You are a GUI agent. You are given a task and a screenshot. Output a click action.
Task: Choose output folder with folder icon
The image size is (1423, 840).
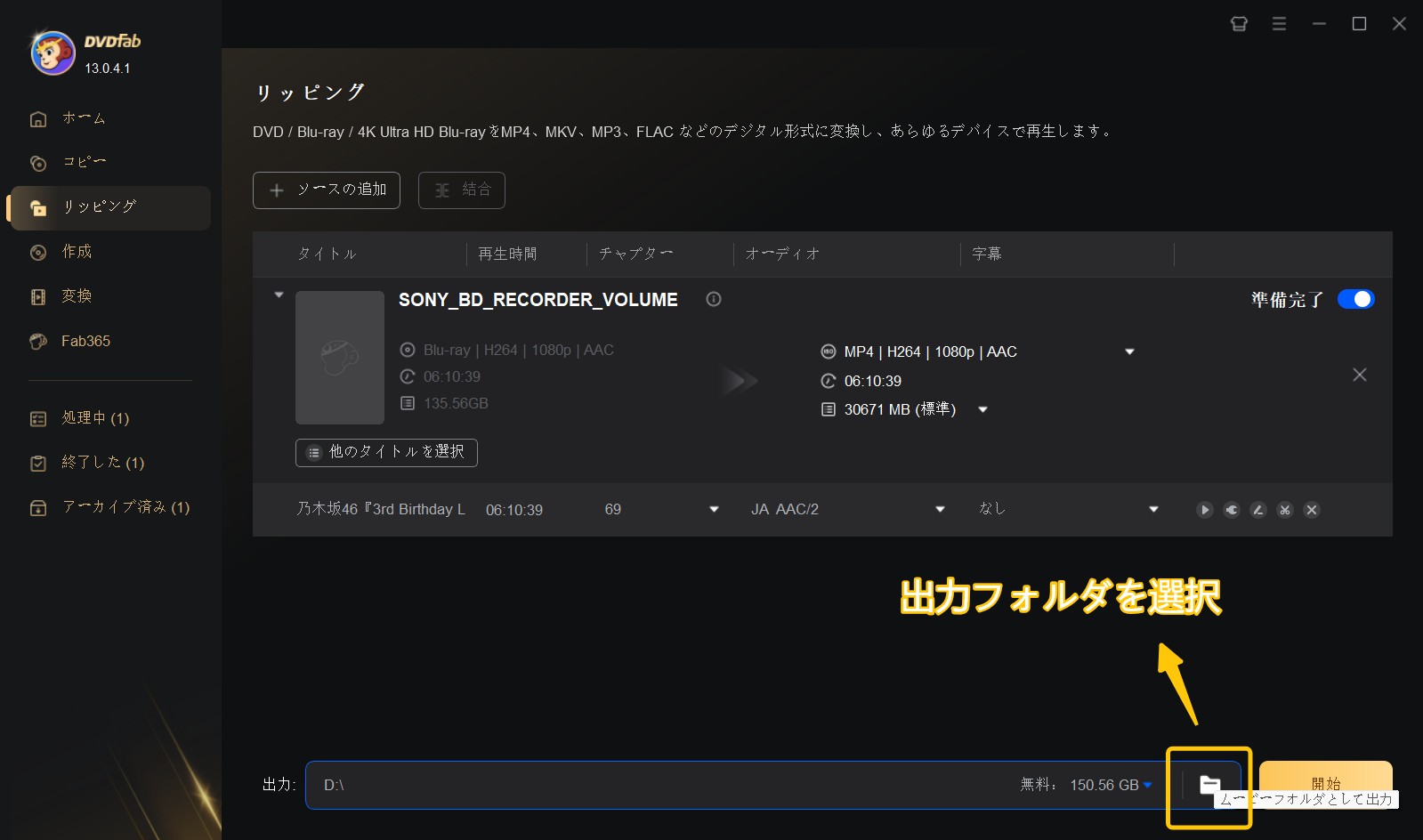[x=1209, y=785]
